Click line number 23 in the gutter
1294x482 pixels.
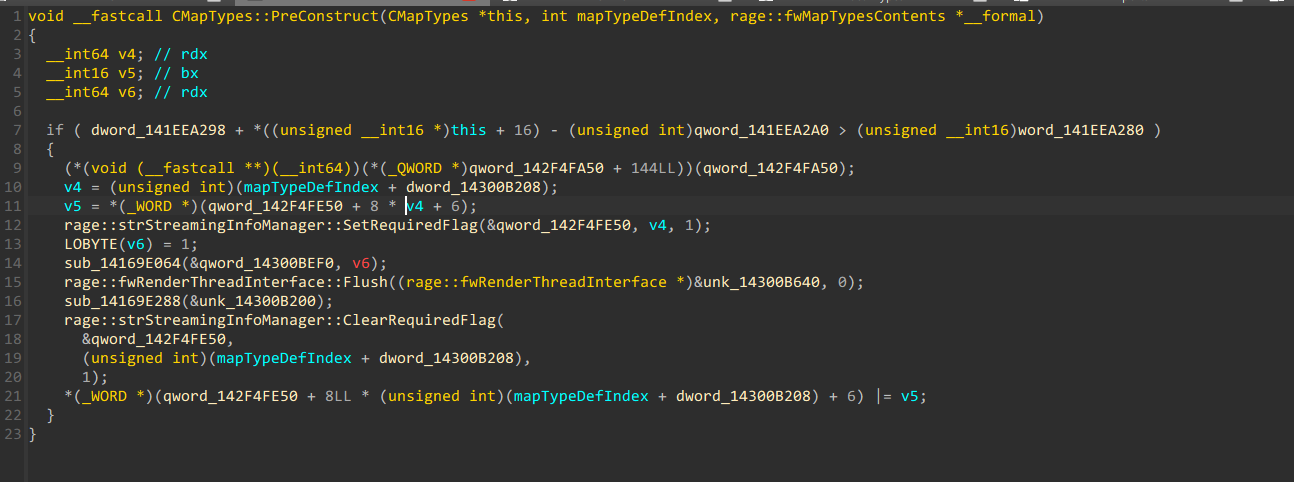click(11, 434)
